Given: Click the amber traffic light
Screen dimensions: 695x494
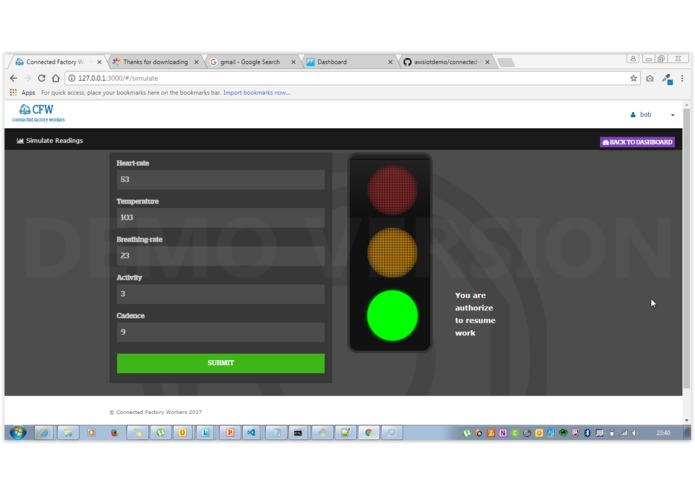Looking at the screenshot, I should 392,253.
